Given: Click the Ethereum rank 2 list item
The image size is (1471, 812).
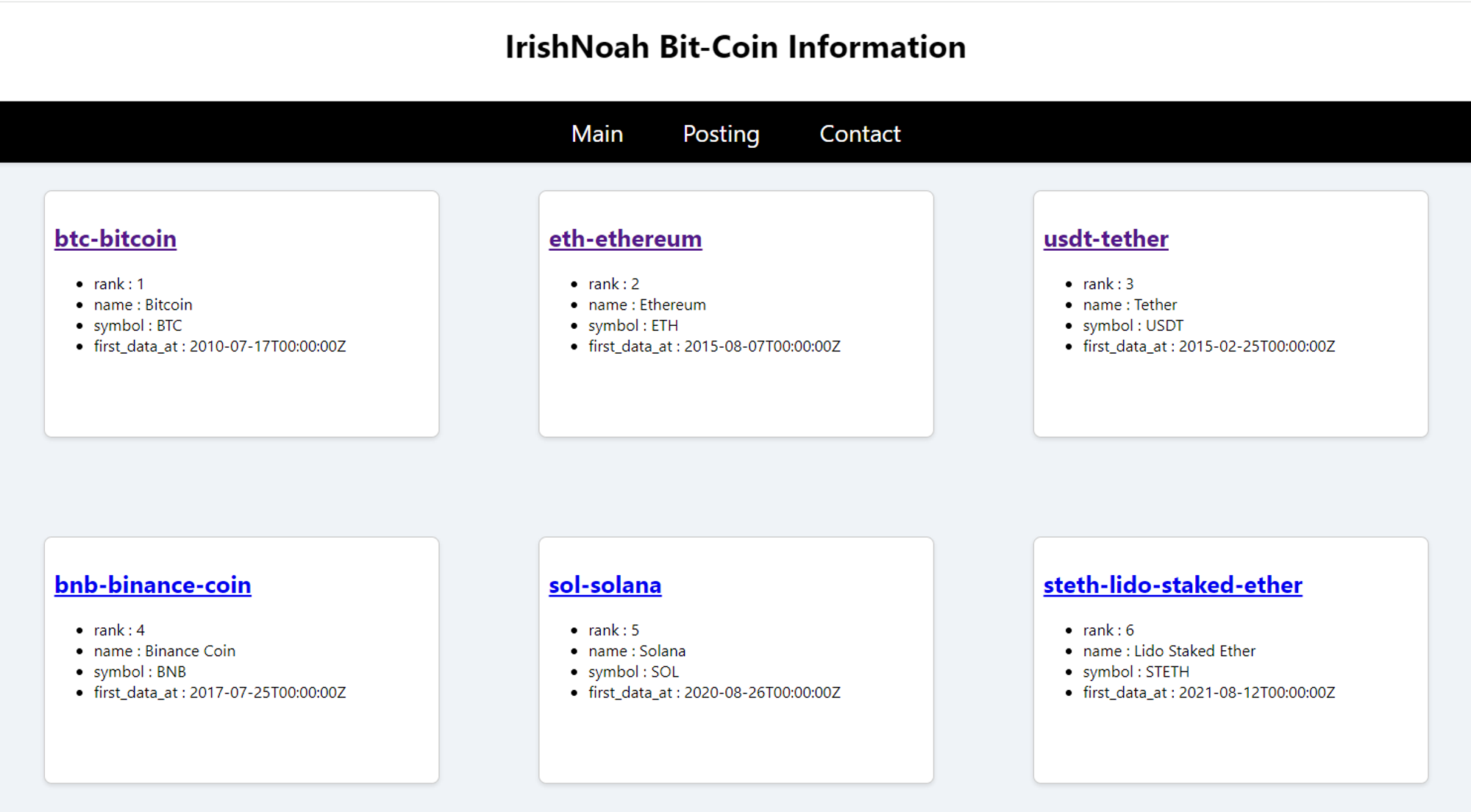Looking at the screenshot, I should point(613,284).
